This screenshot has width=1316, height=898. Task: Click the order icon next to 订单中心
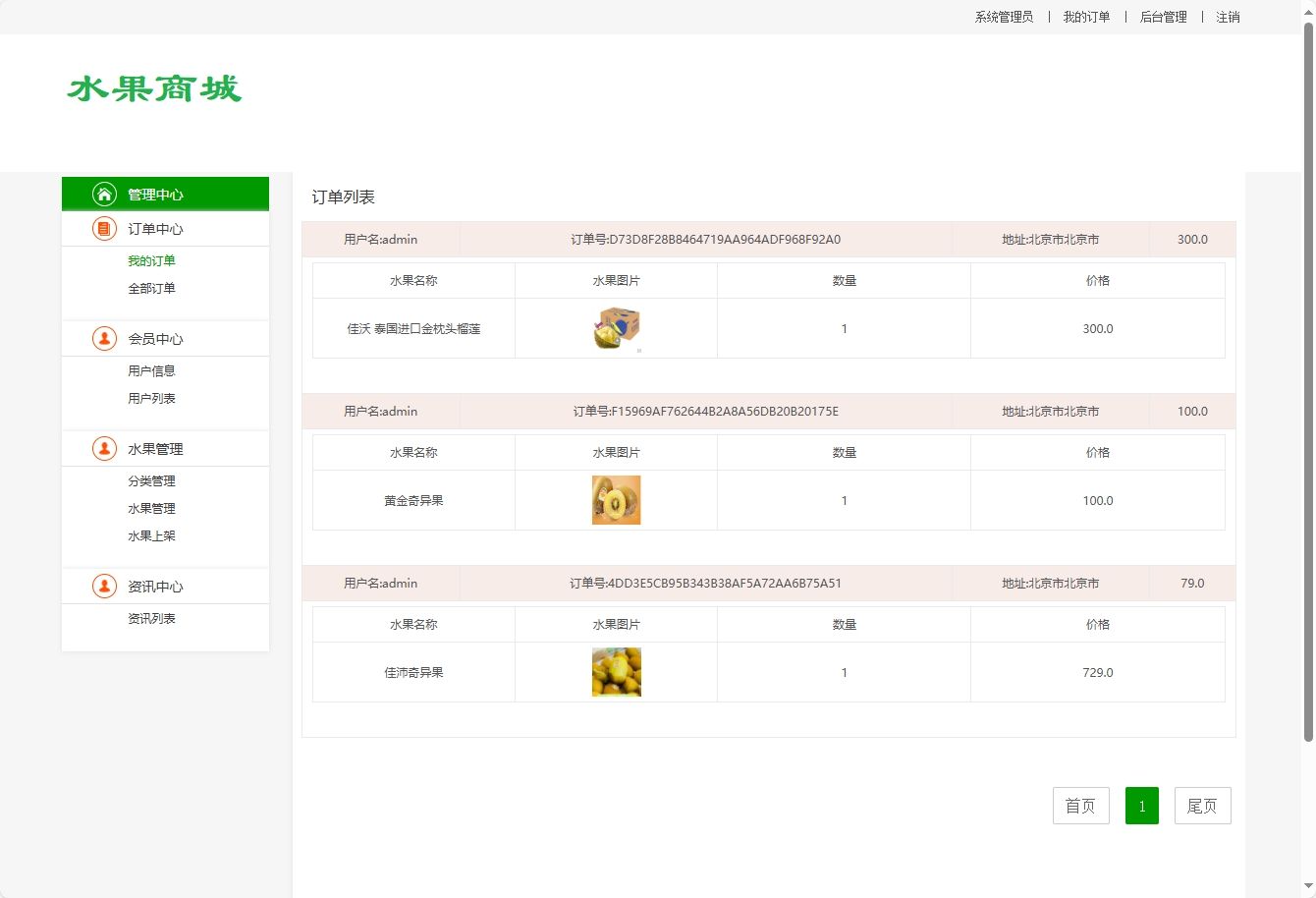tap(104, 228)
